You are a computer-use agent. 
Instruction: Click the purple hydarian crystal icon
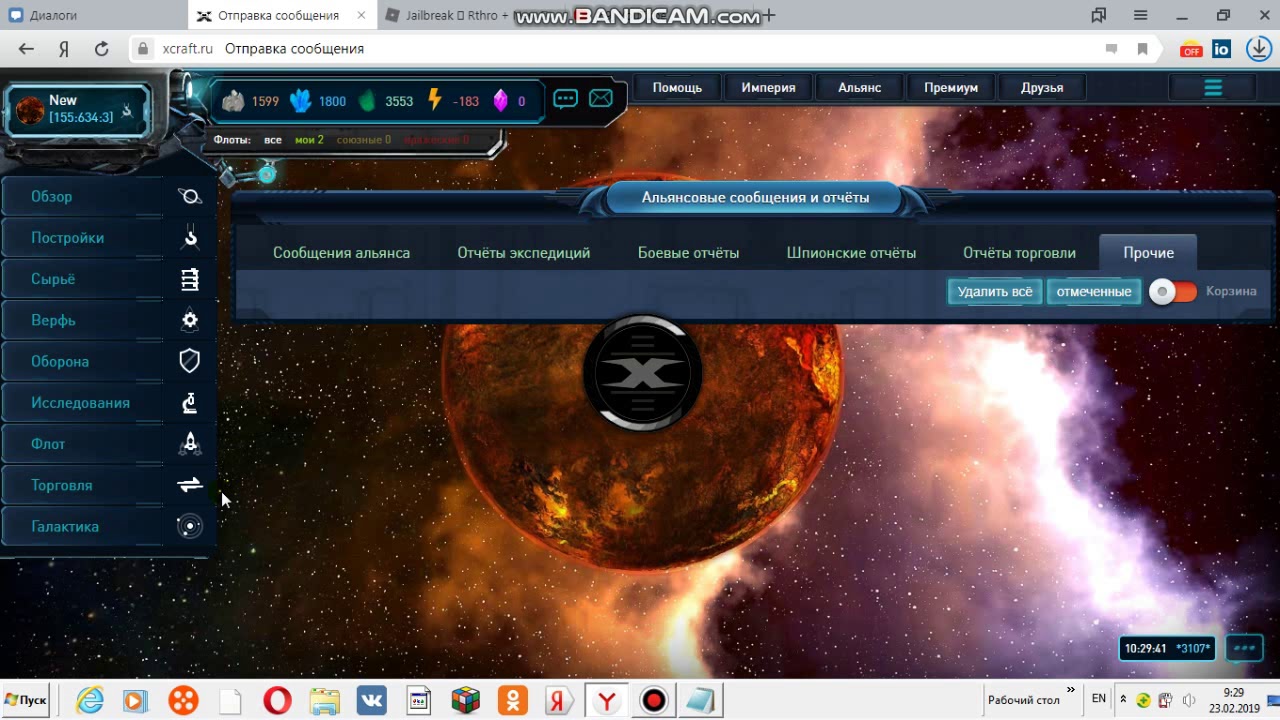(x=500, y=100)
